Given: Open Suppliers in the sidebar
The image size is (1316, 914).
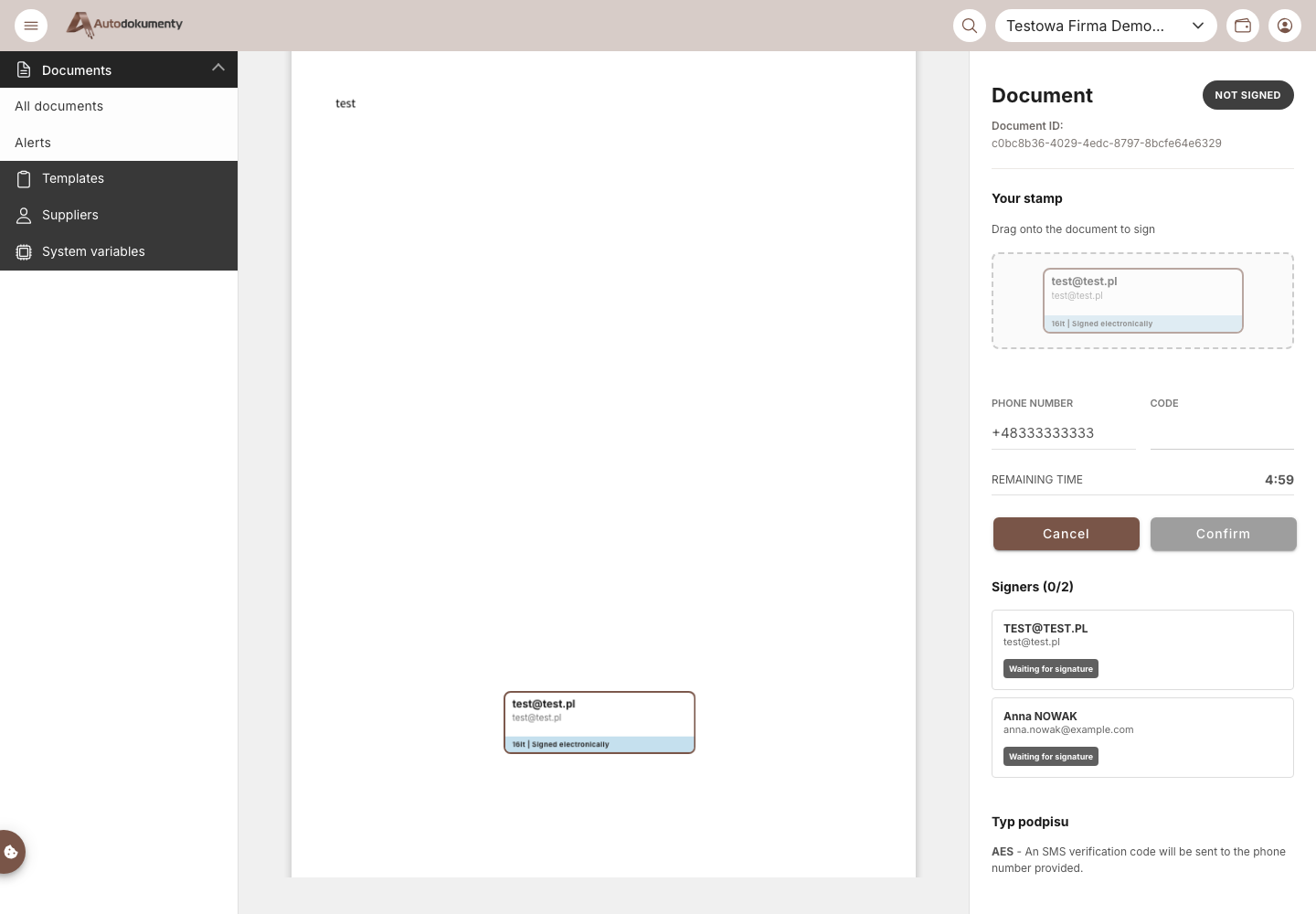Looking at the screenshot, I should point(119,216).
